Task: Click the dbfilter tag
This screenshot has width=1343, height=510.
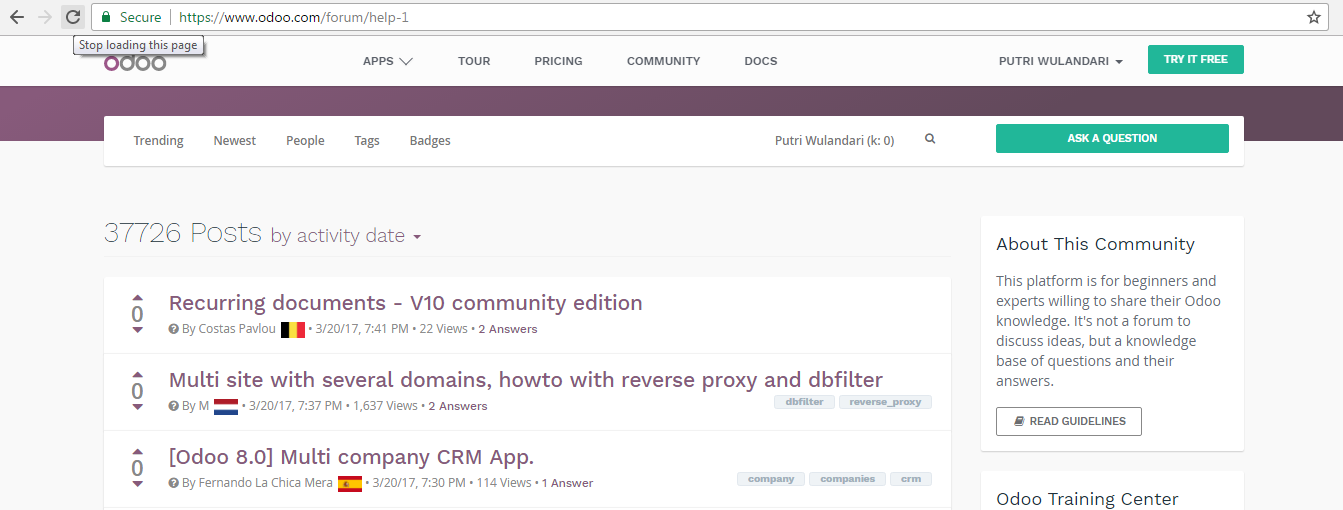Action: (804, 402)
